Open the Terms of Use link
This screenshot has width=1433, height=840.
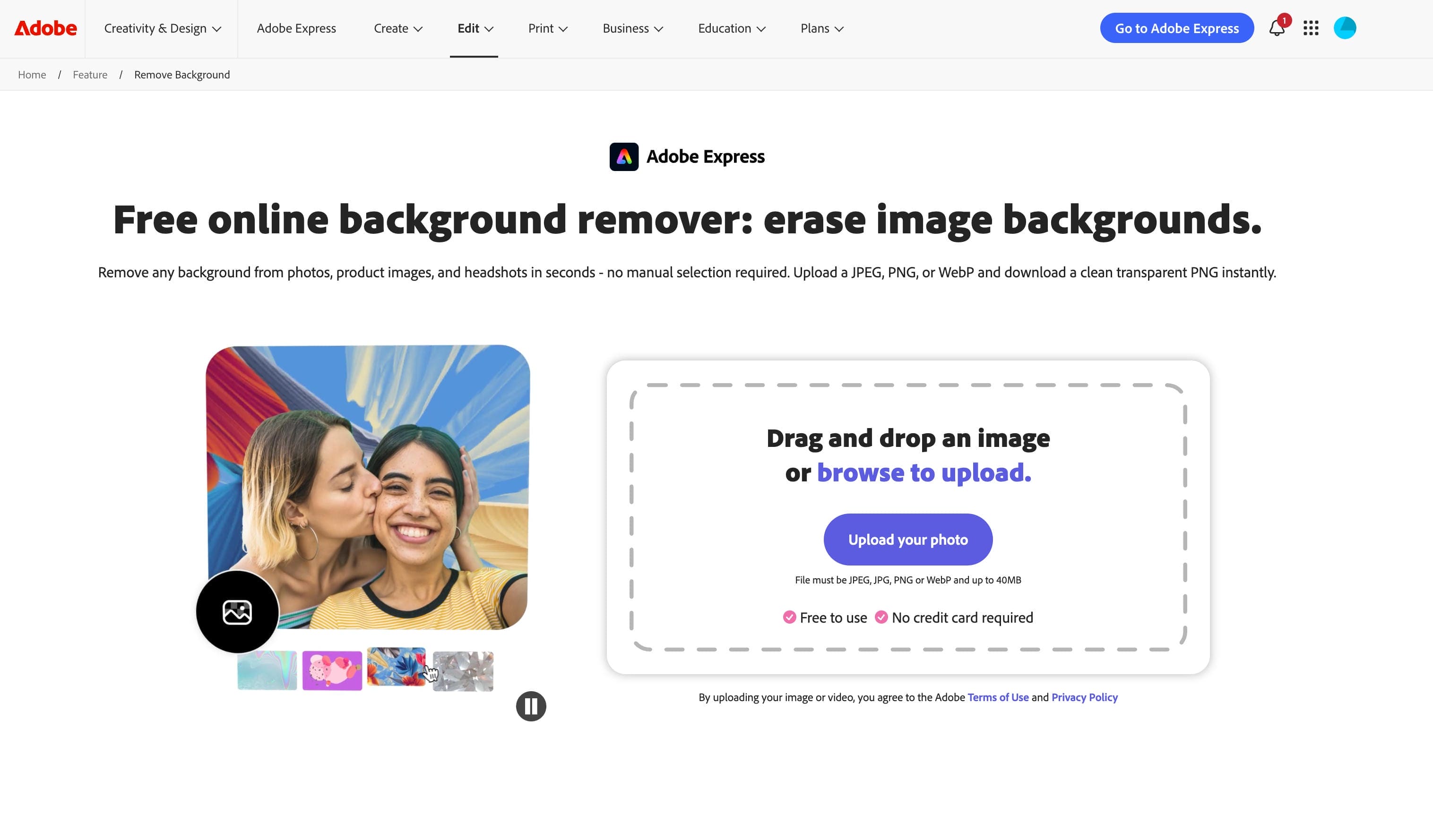(x=998, y=697)
